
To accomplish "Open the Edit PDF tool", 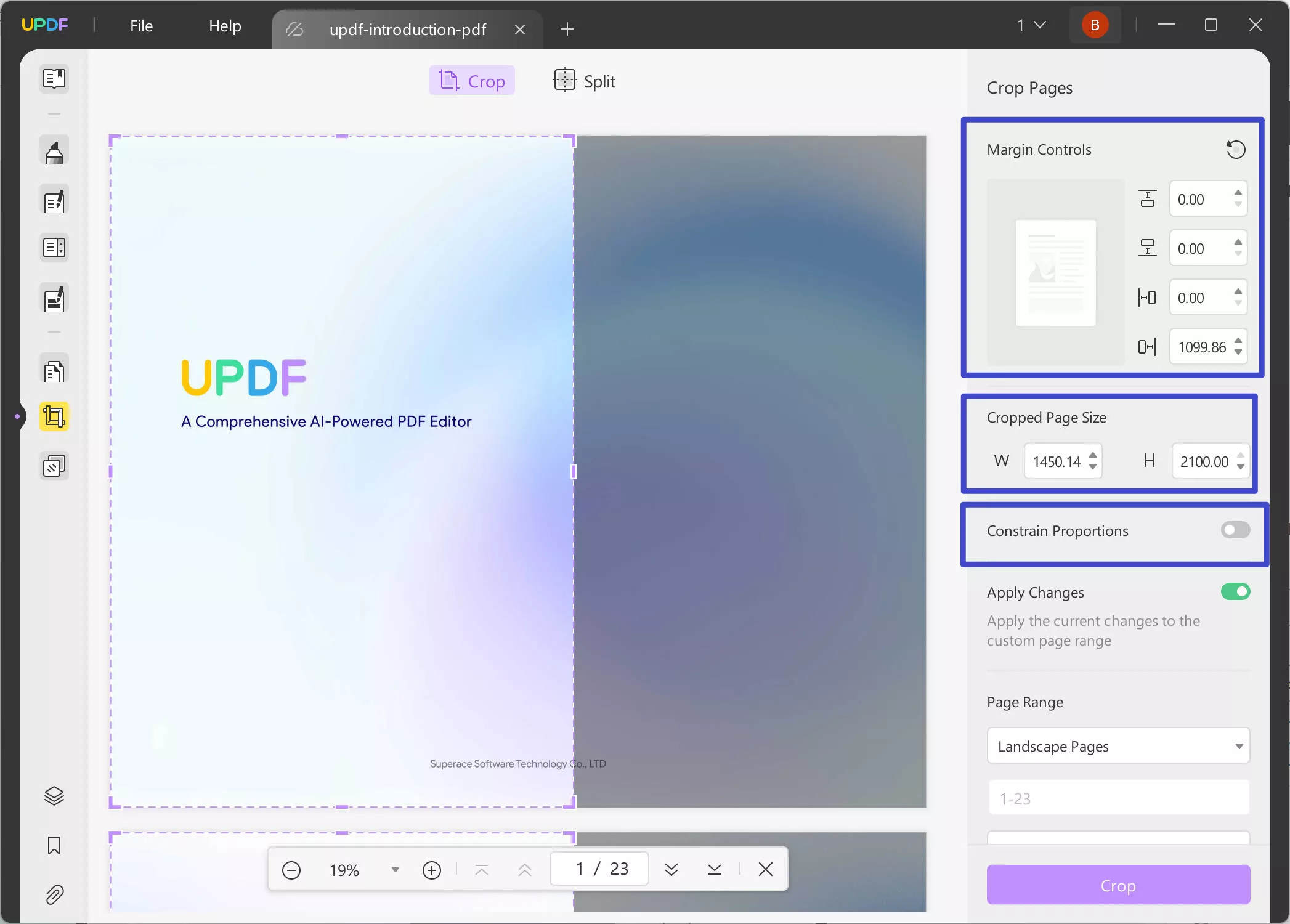I will (54, 201).
